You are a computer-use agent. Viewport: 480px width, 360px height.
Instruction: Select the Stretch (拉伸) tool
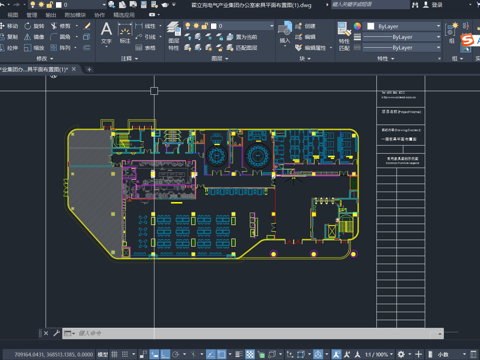pyautogui.click(x=9, y=48)
